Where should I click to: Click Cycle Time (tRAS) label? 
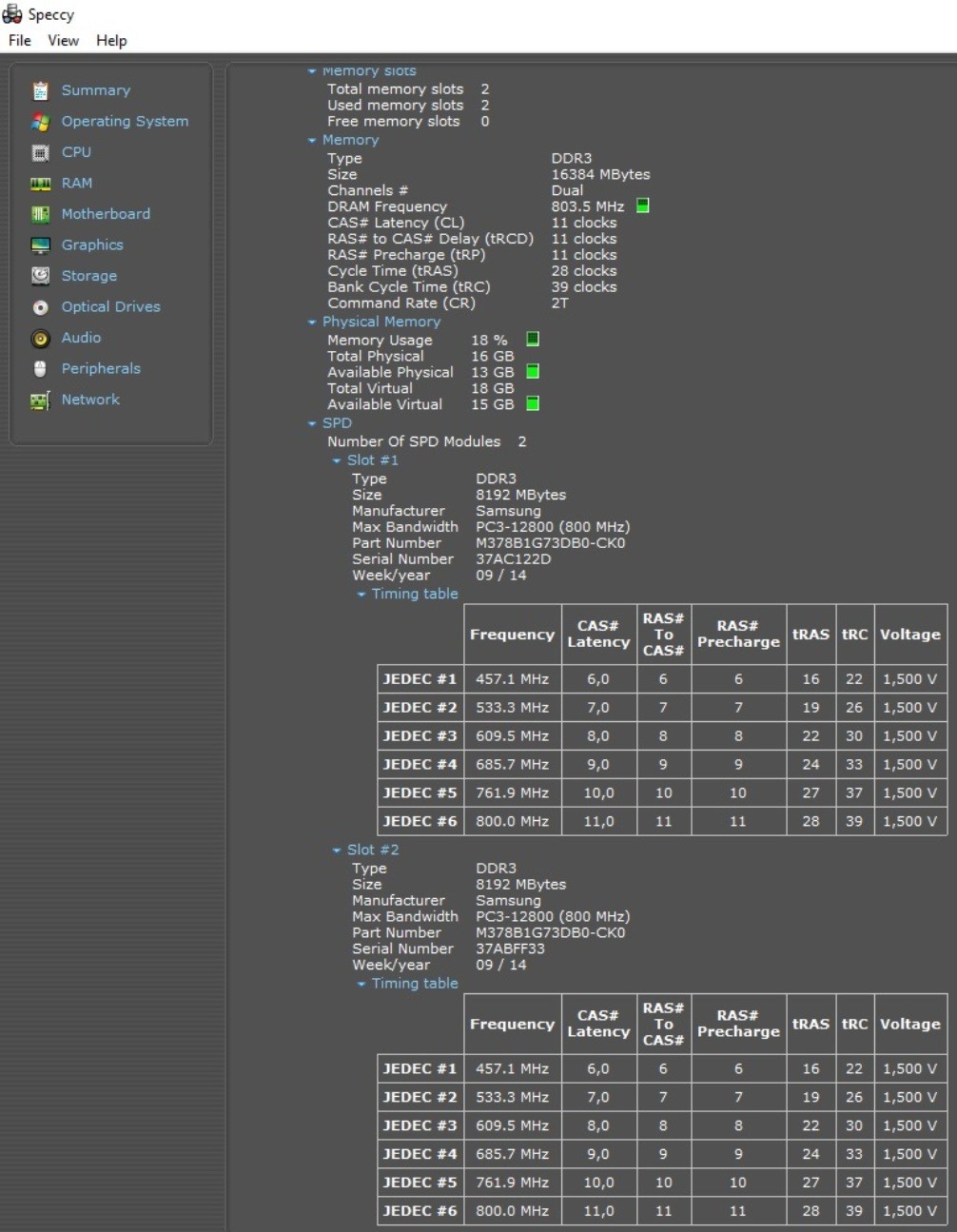[x=392, y=270]
